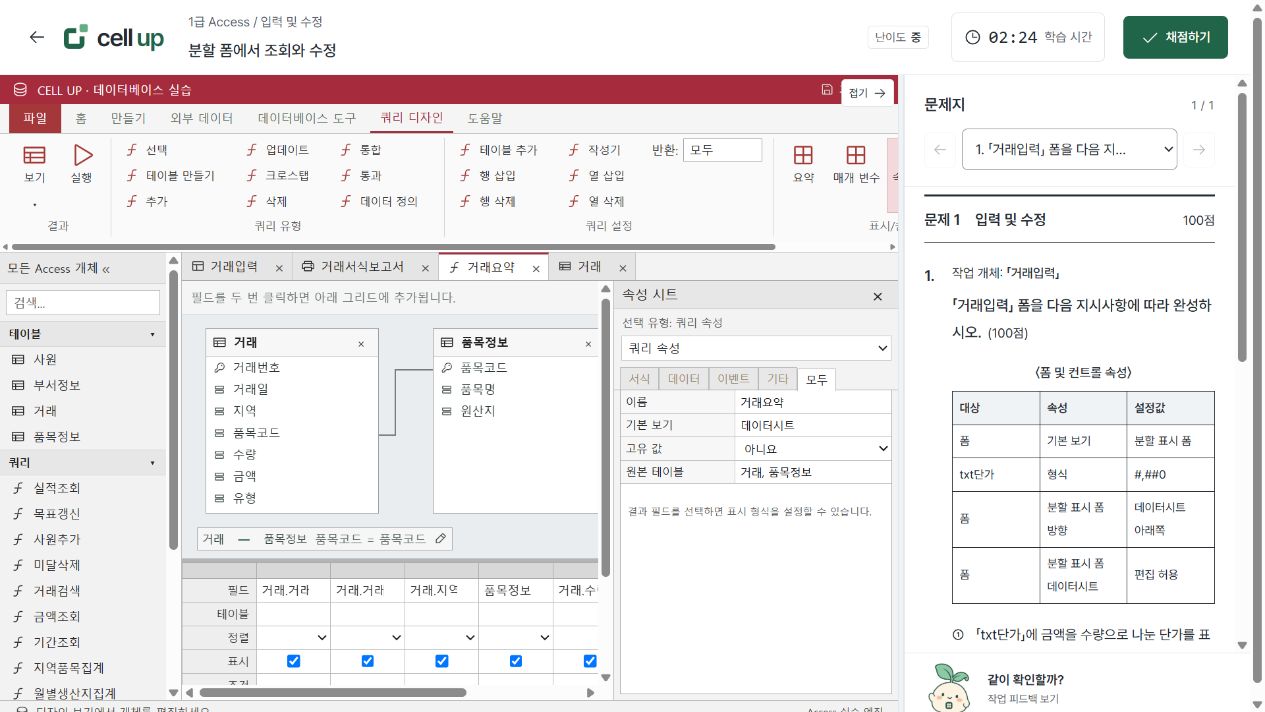Screen dimensions: 1265x712
Task: Click 작성기 builder in the ribbon
Action: pyautogui.click(x=595, y=150)
